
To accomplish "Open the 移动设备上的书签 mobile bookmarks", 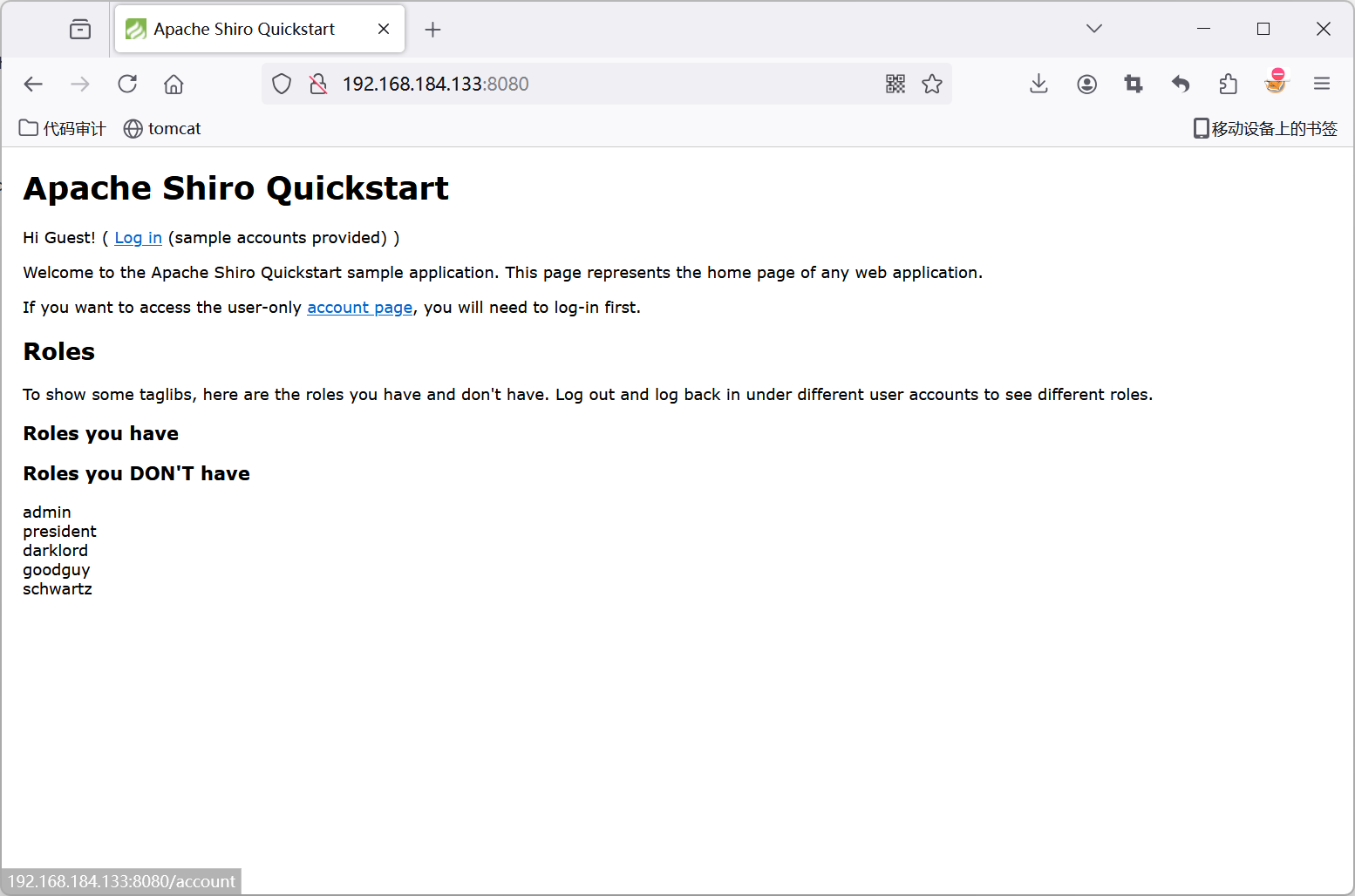I will coord(1265,129).
